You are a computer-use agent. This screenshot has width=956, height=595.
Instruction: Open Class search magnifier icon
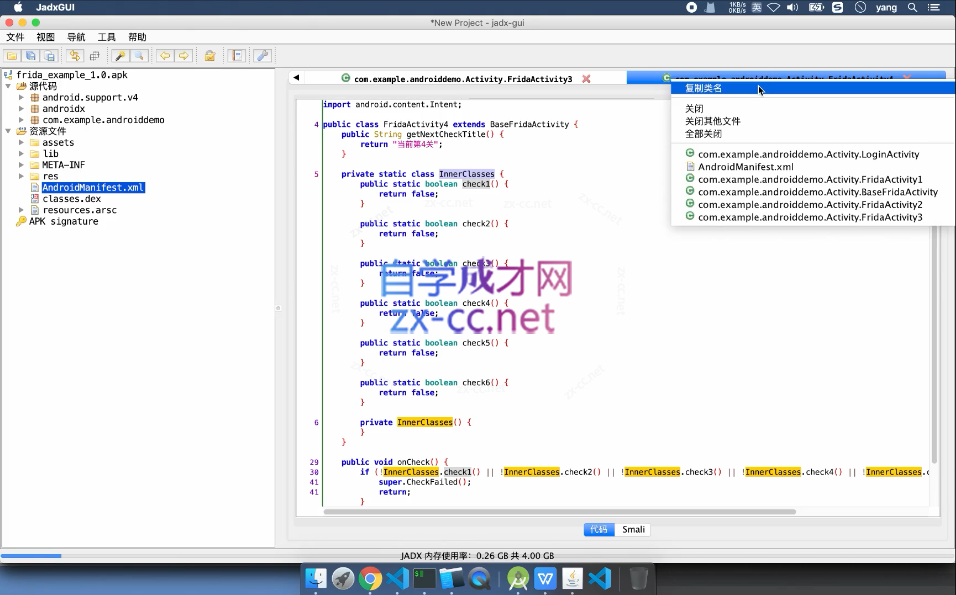point(140,56)
